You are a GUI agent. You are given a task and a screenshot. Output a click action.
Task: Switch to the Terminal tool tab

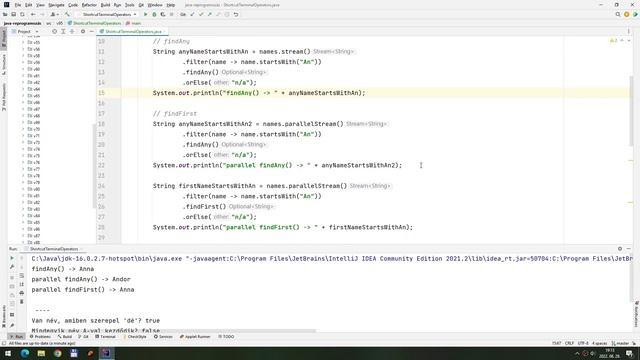[106, 337]
